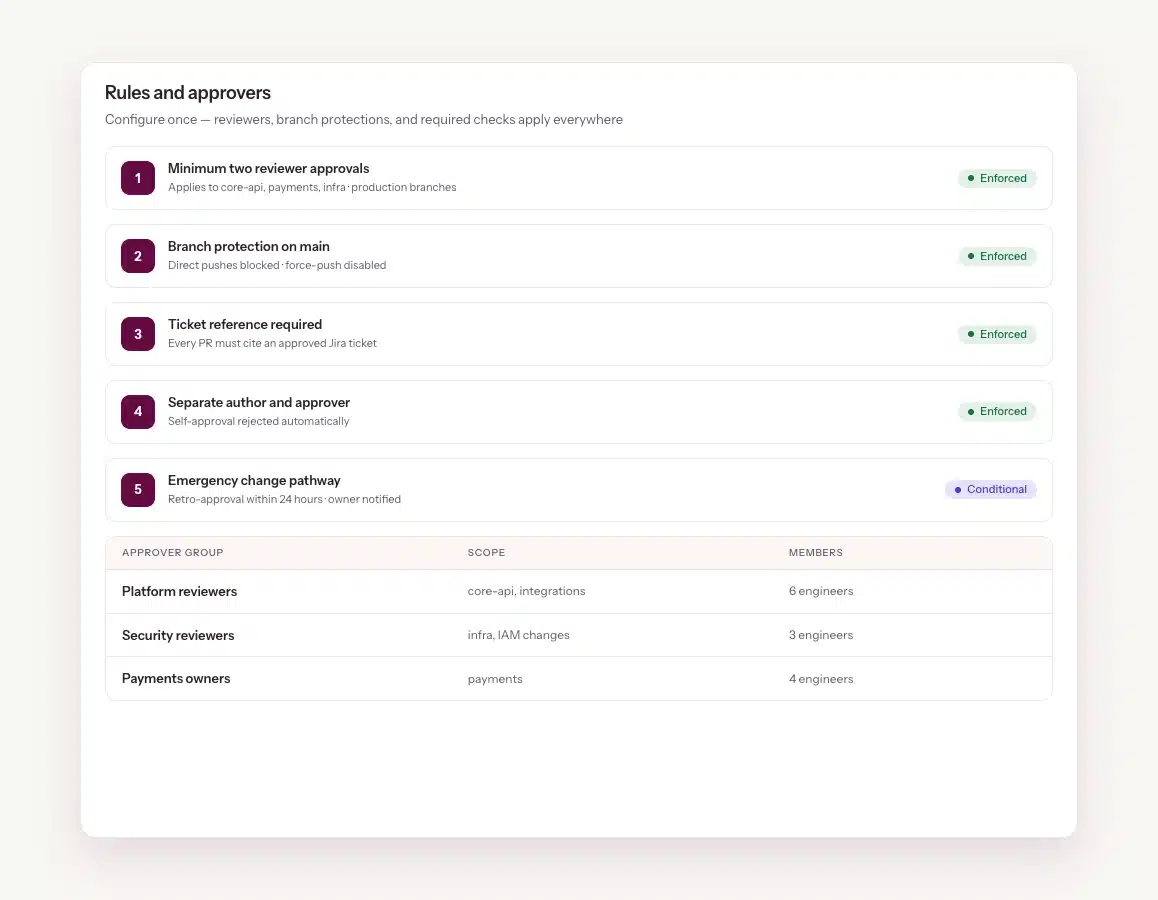Click the 'Rules and approvers' heading
The width and height of the screenshot is (1158, 900).
coord(188,92)
